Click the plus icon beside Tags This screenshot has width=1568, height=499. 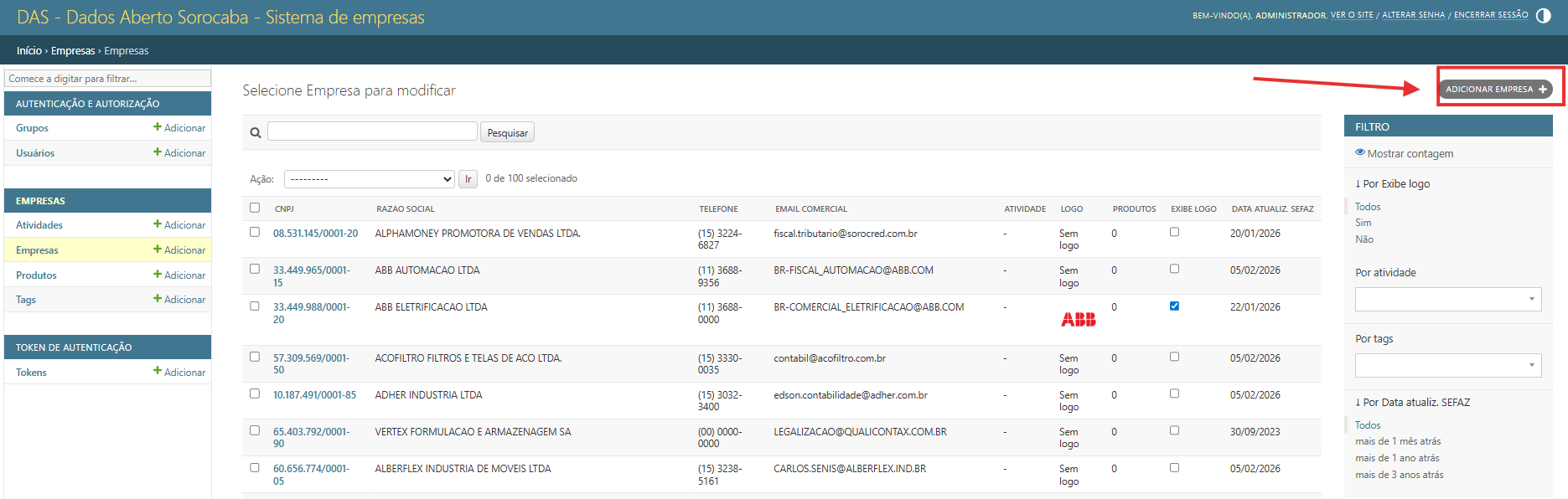pos(158,299)
